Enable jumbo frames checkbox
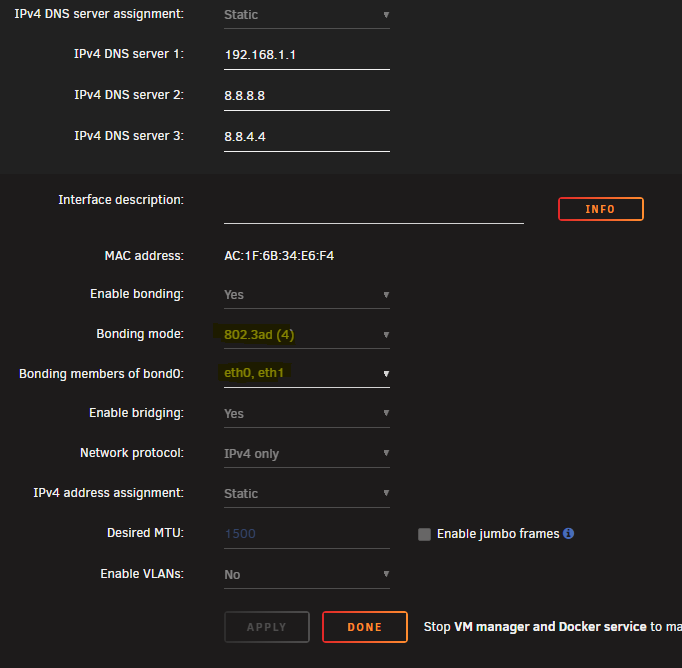Viewport: 682px width, 668px height. (424, 534)
